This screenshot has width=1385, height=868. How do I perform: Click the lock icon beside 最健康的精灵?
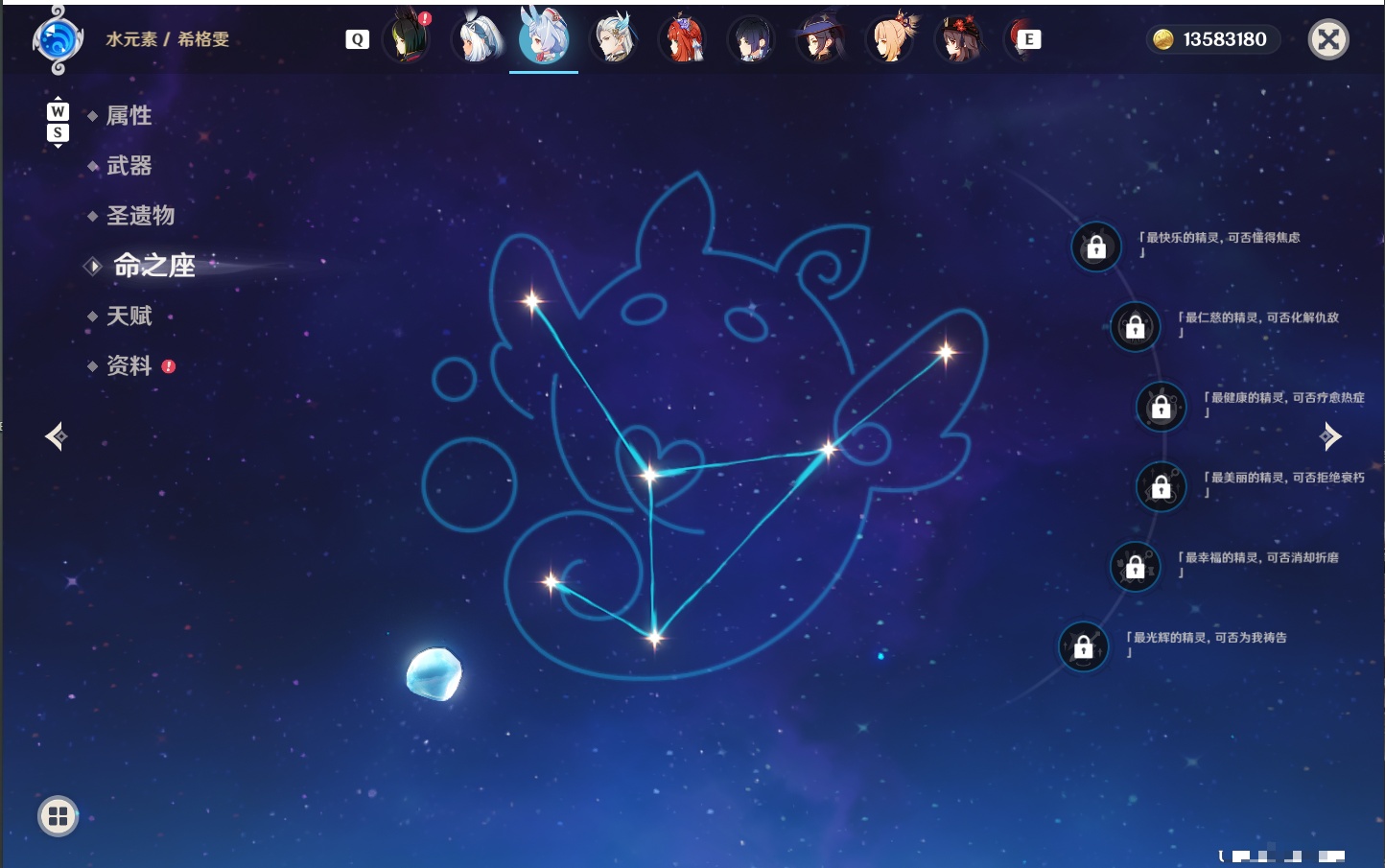1161,407
